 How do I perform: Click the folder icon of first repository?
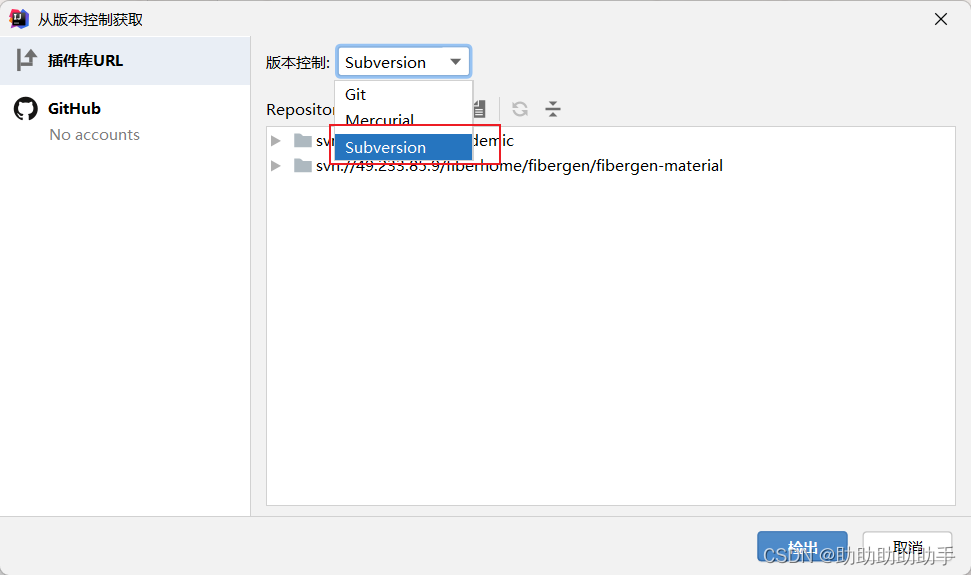pyautogui.click(x=302, y=141)
